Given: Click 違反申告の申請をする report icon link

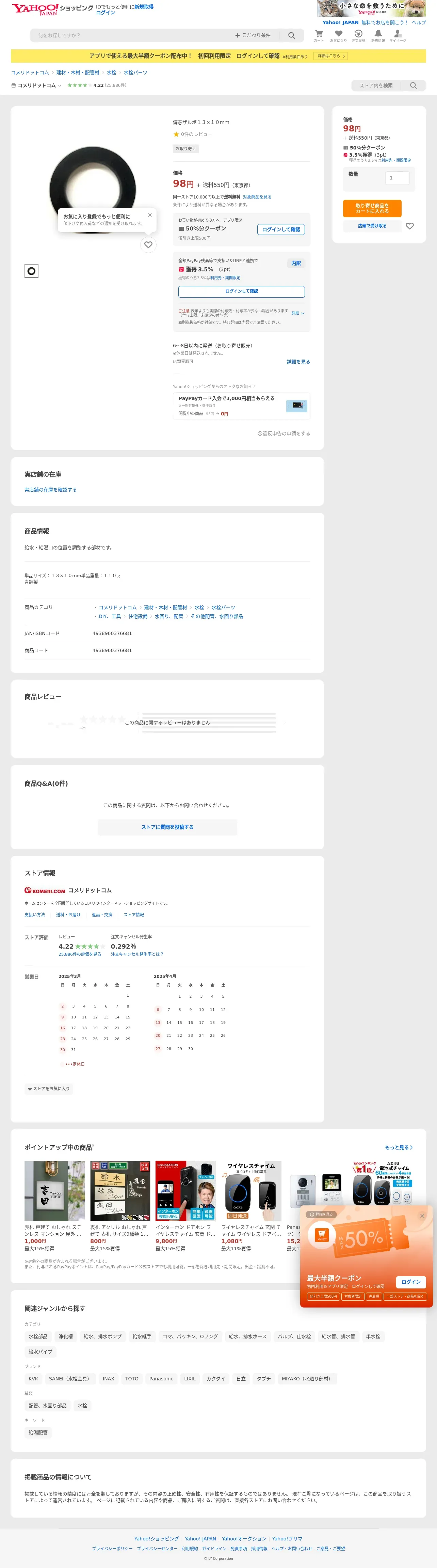Looking at the screenshot, I should click(284, 433).
